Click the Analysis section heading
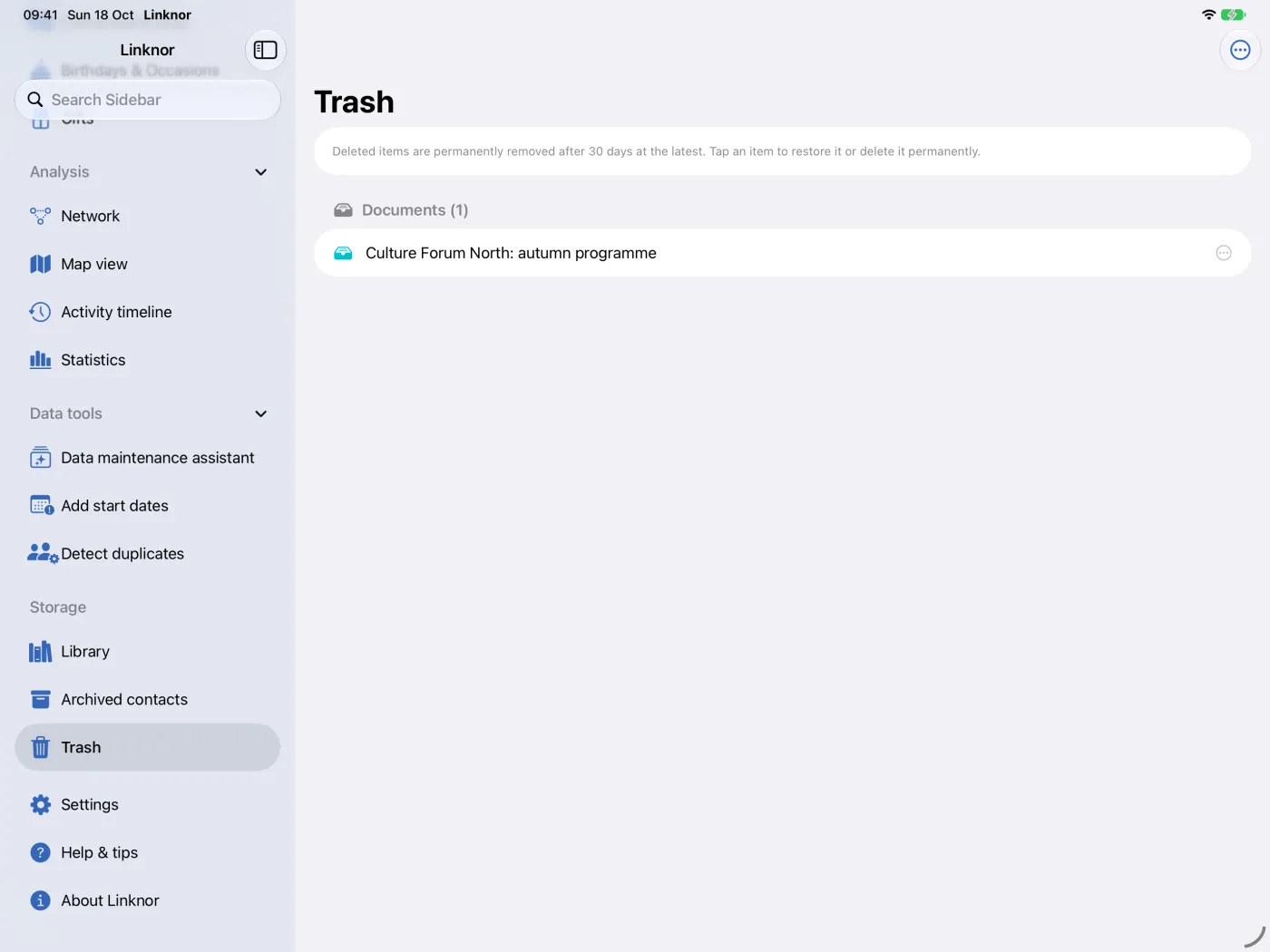 click(60, 172)
